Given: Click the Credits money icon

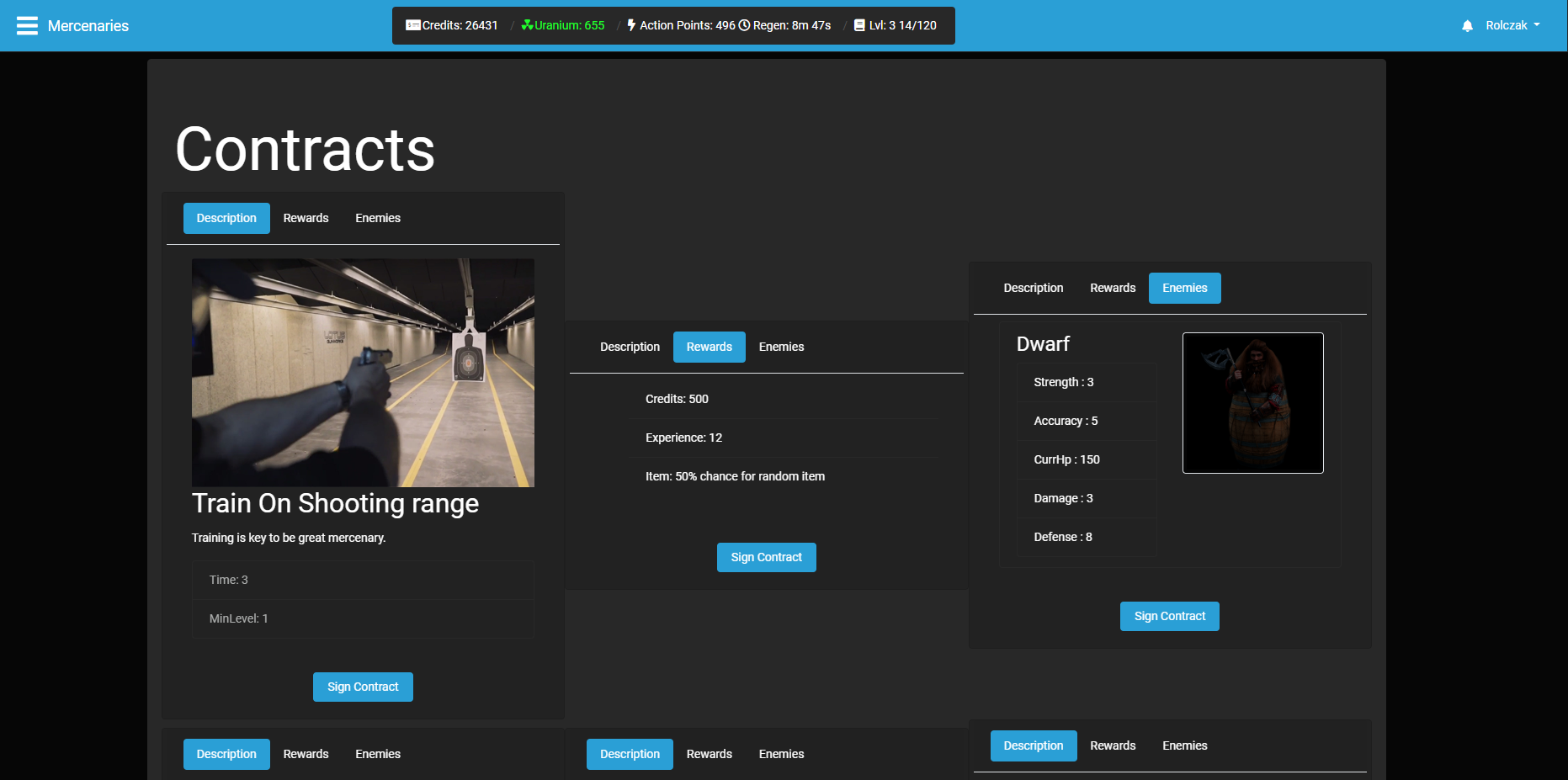Looking at the screenshot, I should 412,25.
